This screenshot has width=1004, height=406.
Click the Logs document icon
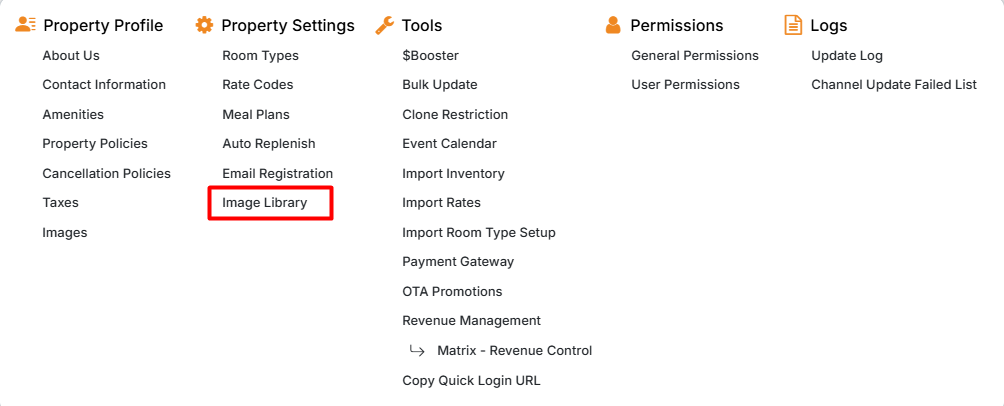pos(793,25)
